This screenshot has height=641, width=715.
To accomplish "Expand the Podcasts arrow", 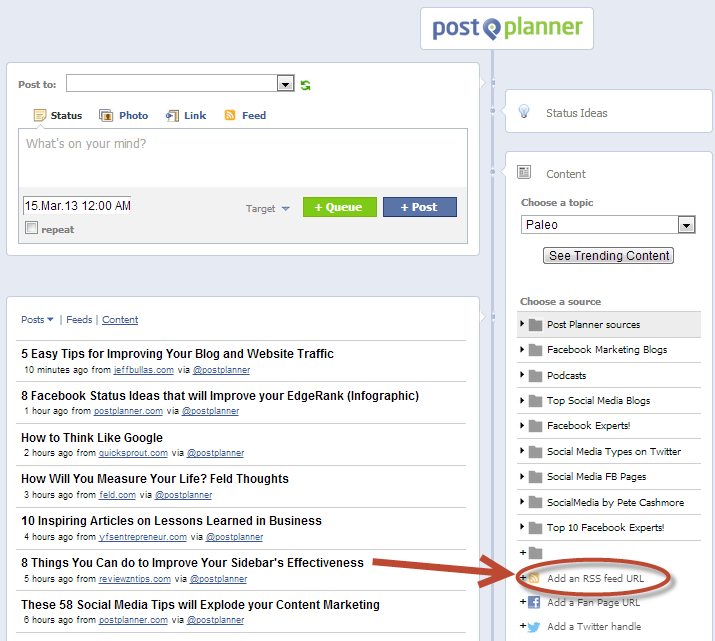I will click(x=522, y=375).
